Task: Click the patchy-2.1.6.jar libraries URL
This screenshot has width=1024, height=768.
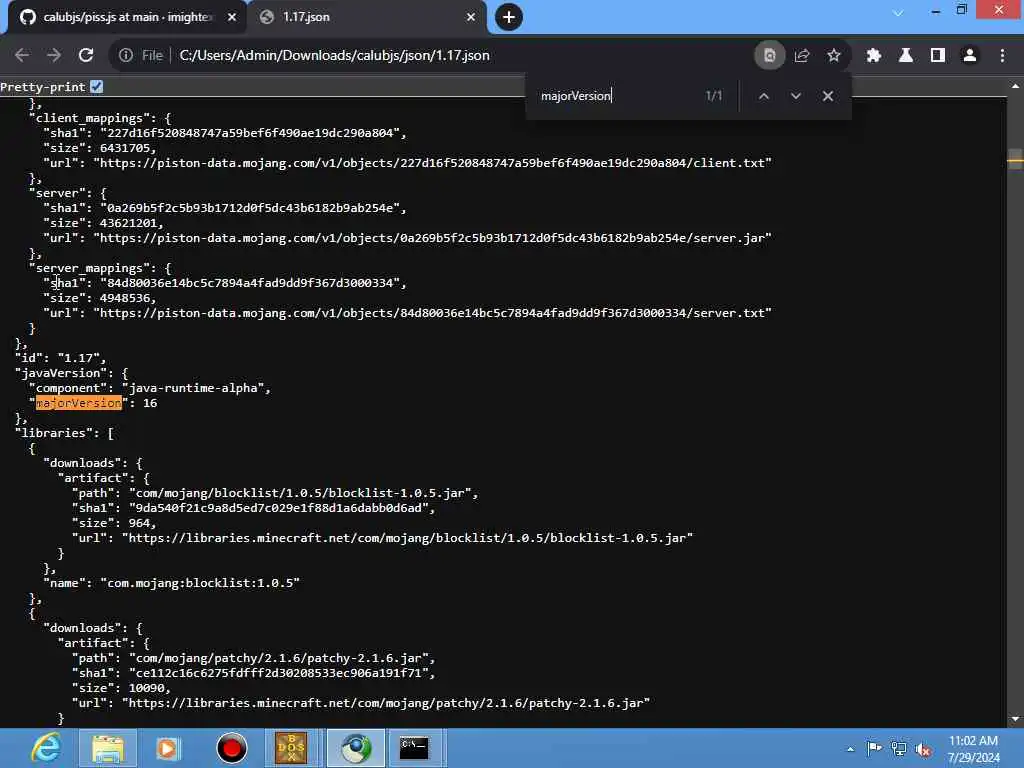Action: pyautogui.click(x=385, y=703)
